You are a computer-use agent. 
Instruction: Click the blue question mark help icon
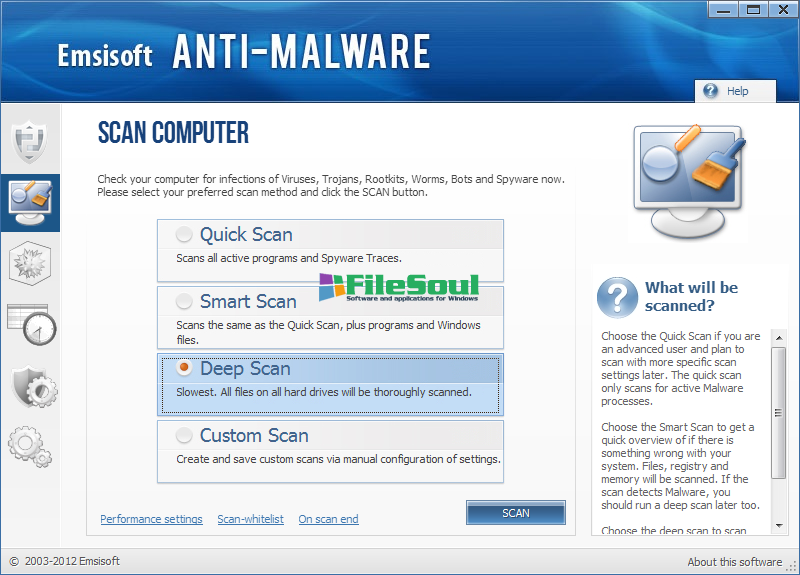point(617,296)
